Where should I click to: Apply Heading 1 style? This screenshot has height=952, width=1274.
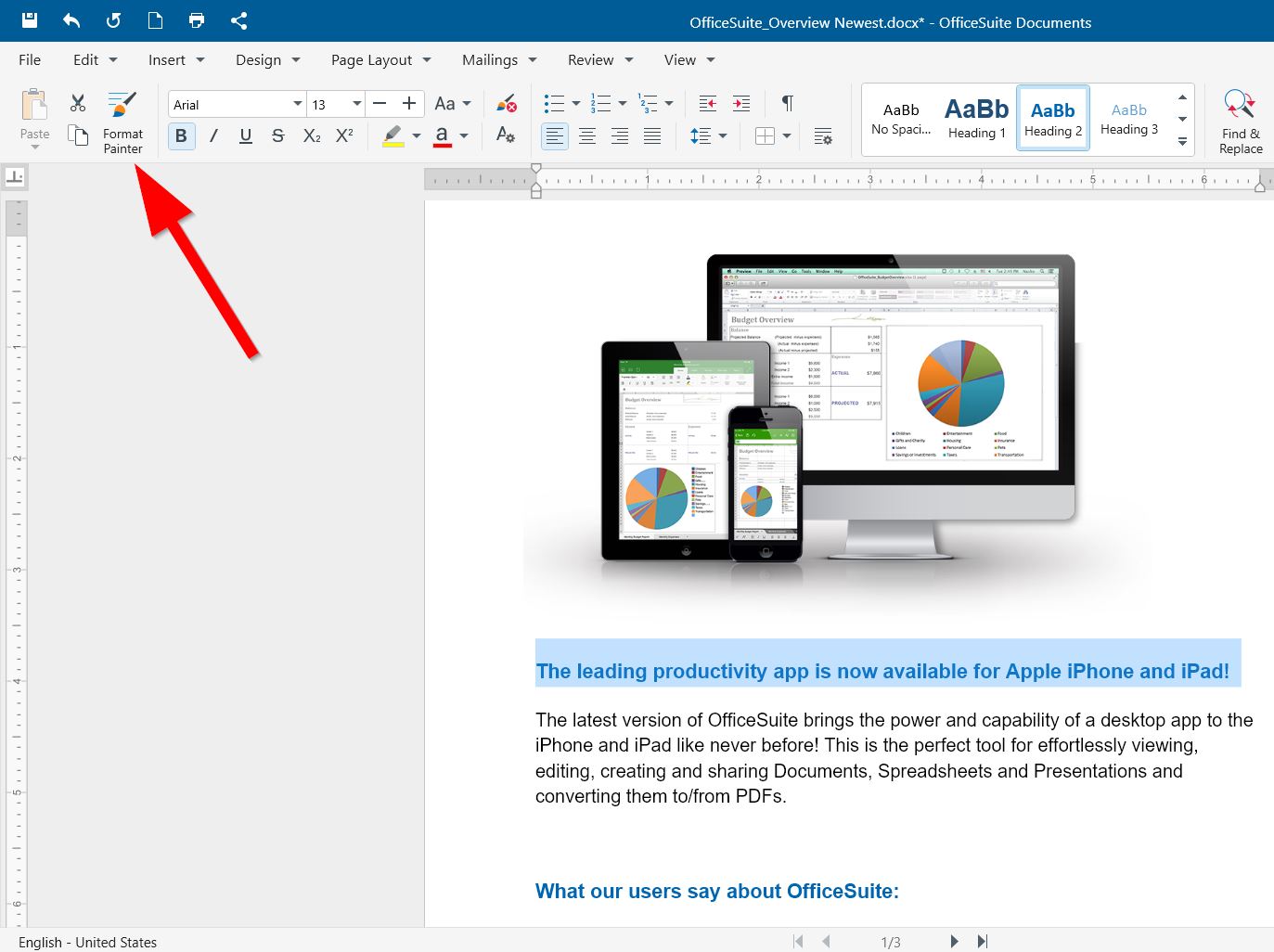pyautogui.click(x=977, y=120)
